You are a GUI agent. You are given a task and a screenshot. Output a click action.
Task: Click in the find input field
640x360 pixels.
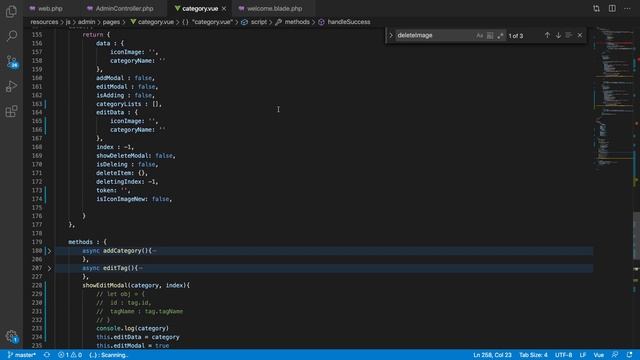435,36
